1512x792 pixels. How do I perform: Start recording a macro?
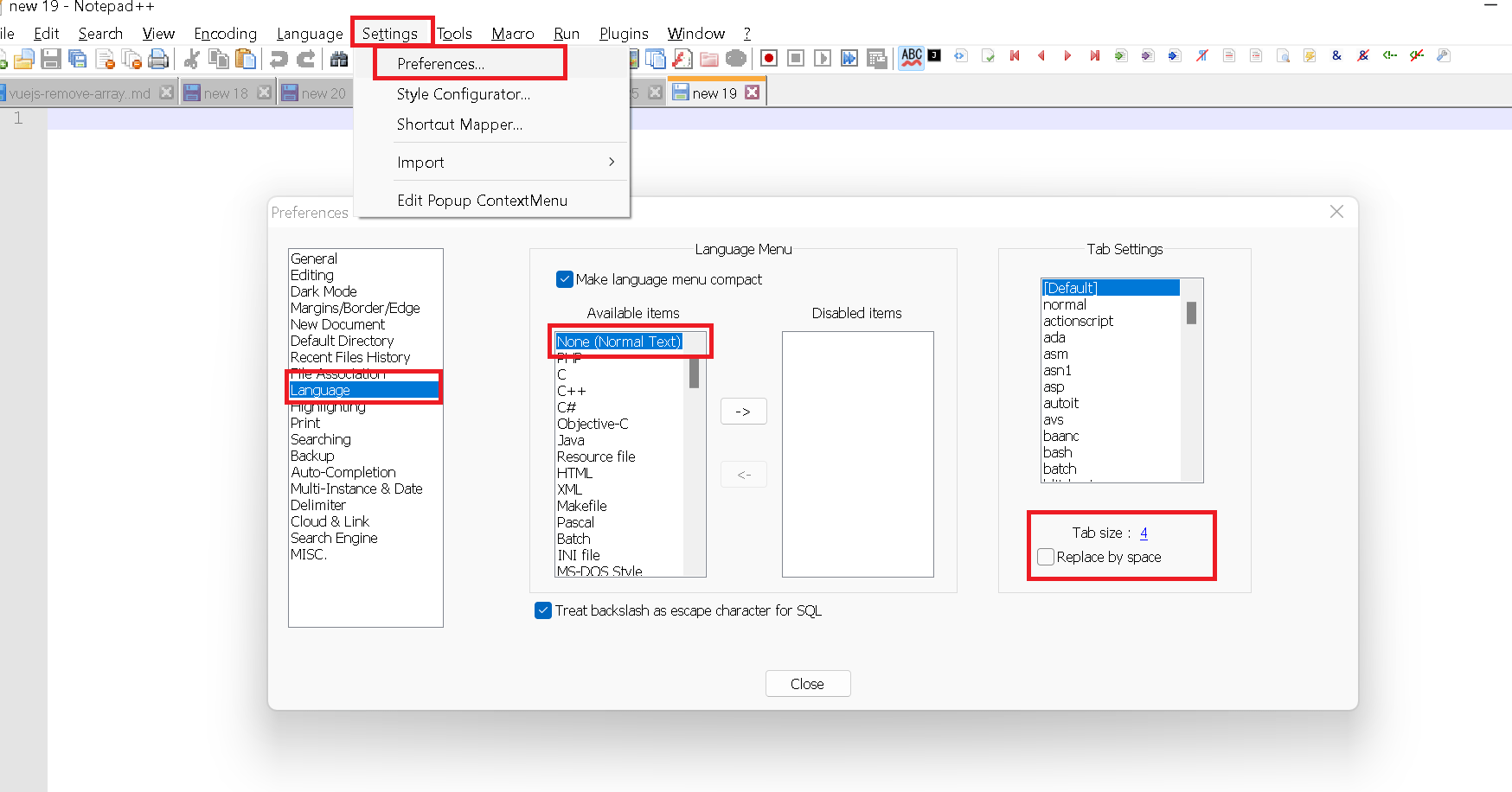click(768, 56)
